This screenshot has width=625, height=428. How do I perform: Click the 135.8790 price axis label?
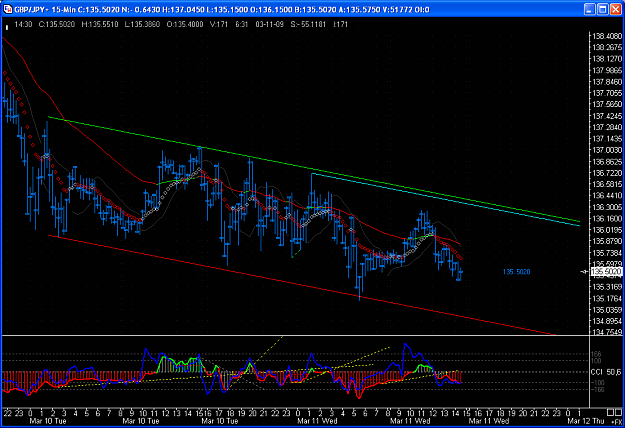point(607,241)
